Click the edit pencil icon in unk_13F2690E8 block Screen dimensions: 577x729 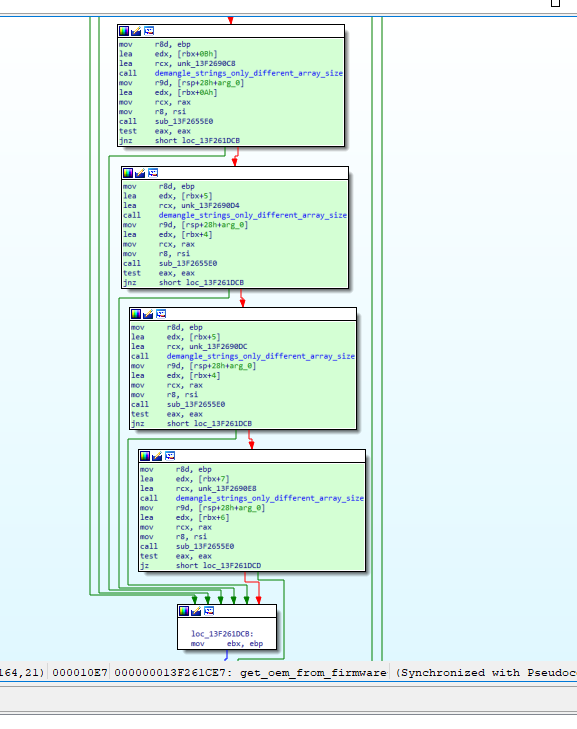(x=157, y=456)
